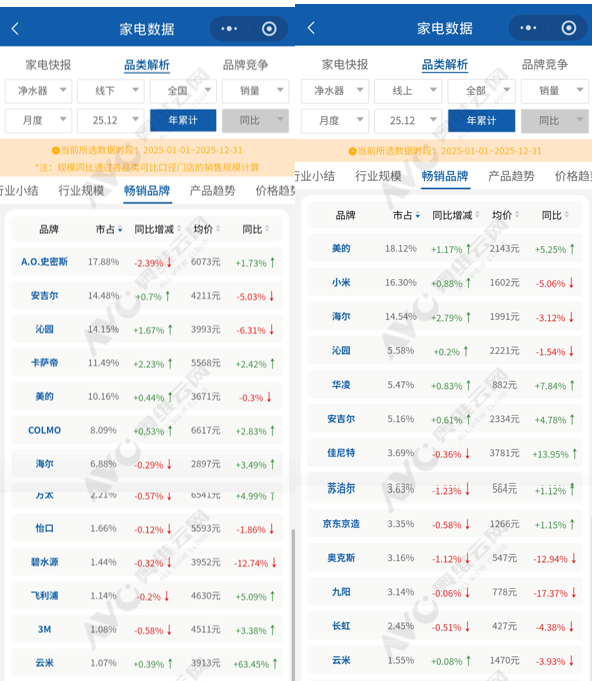Open 华凌 brand link
Viewport: 592px width, 681px height.
click(341, 385)
